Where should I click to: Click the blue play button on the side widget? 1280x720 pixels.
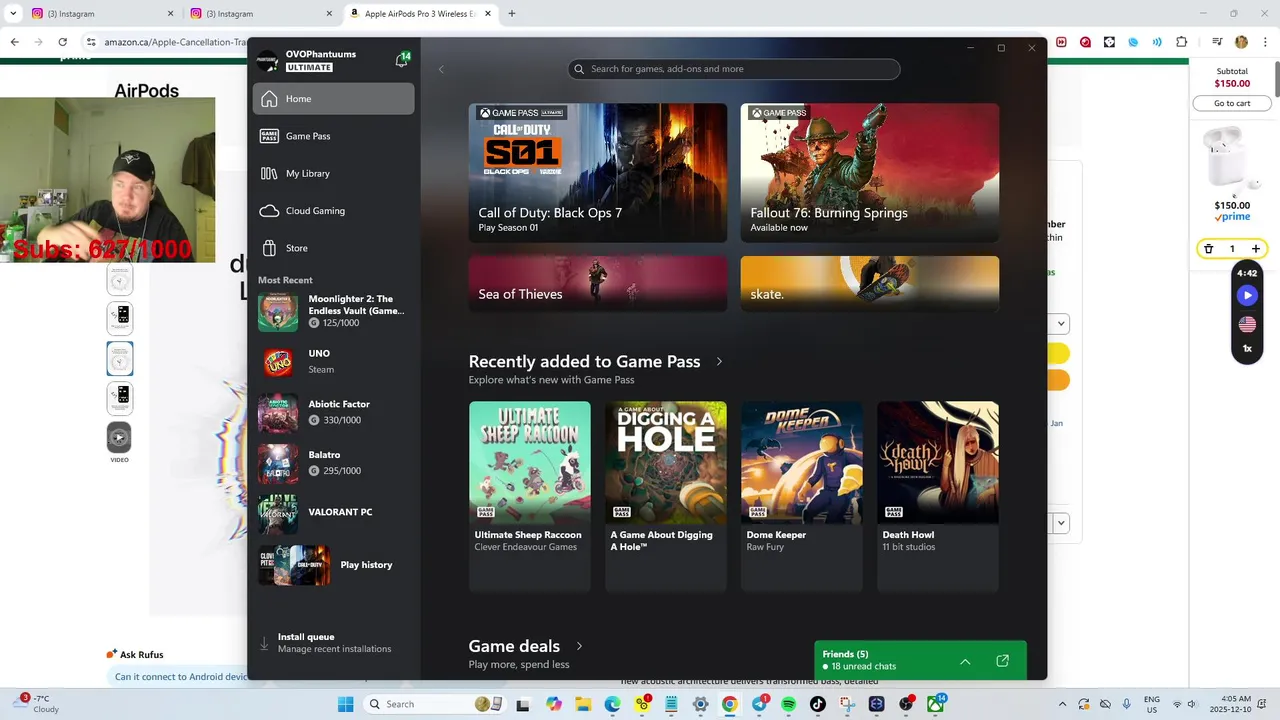tap(1247, 295)
